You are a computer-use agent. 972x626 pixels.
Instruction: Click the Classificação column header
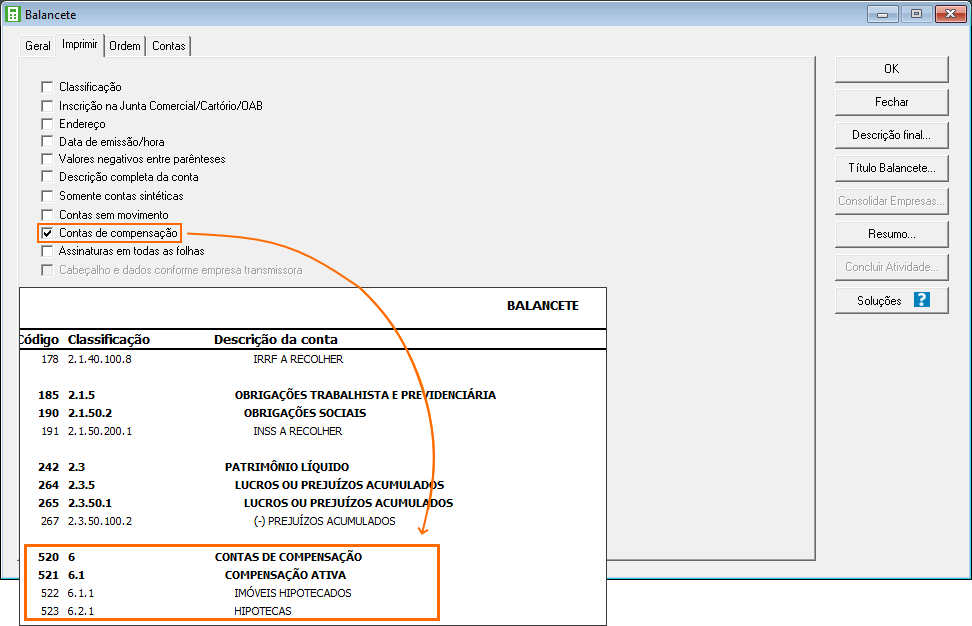click(x=109, y=340)
